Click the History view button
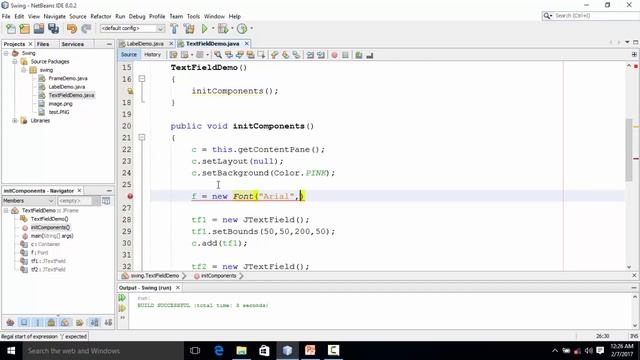640x360 pixels. pos(152,55)
